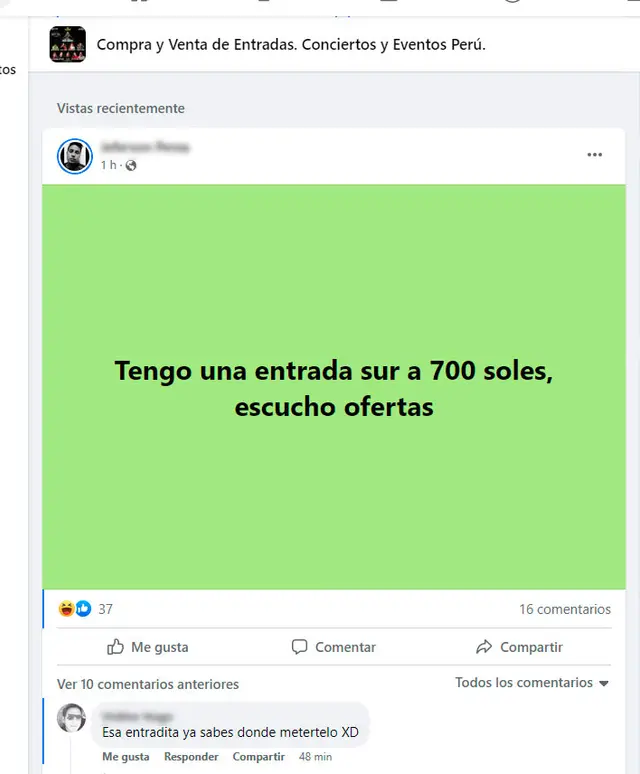Click the Comentar speech bubble icon
Image resolution: width=640 pixels, height=774 pixels.
pyautogui.click(x=299, y=647)
